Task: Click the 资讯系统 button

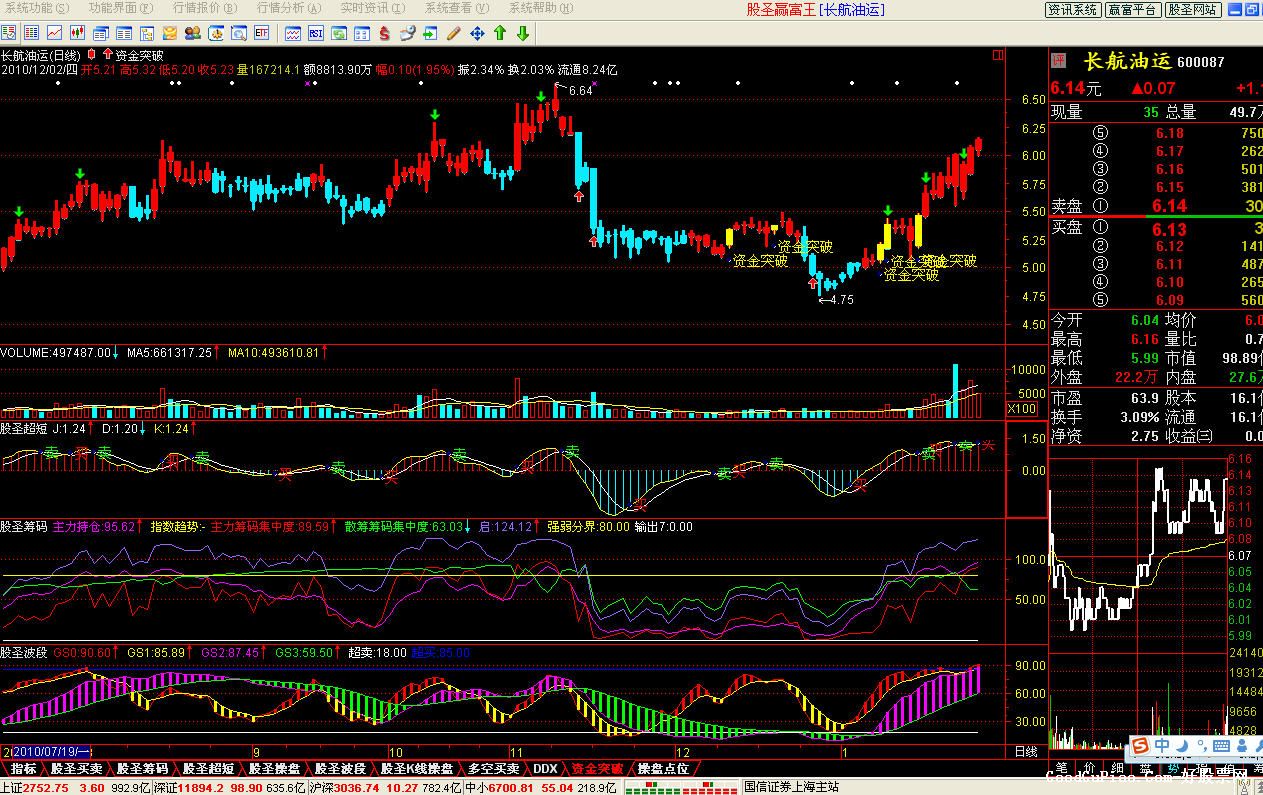Action: click(1073, 9)
